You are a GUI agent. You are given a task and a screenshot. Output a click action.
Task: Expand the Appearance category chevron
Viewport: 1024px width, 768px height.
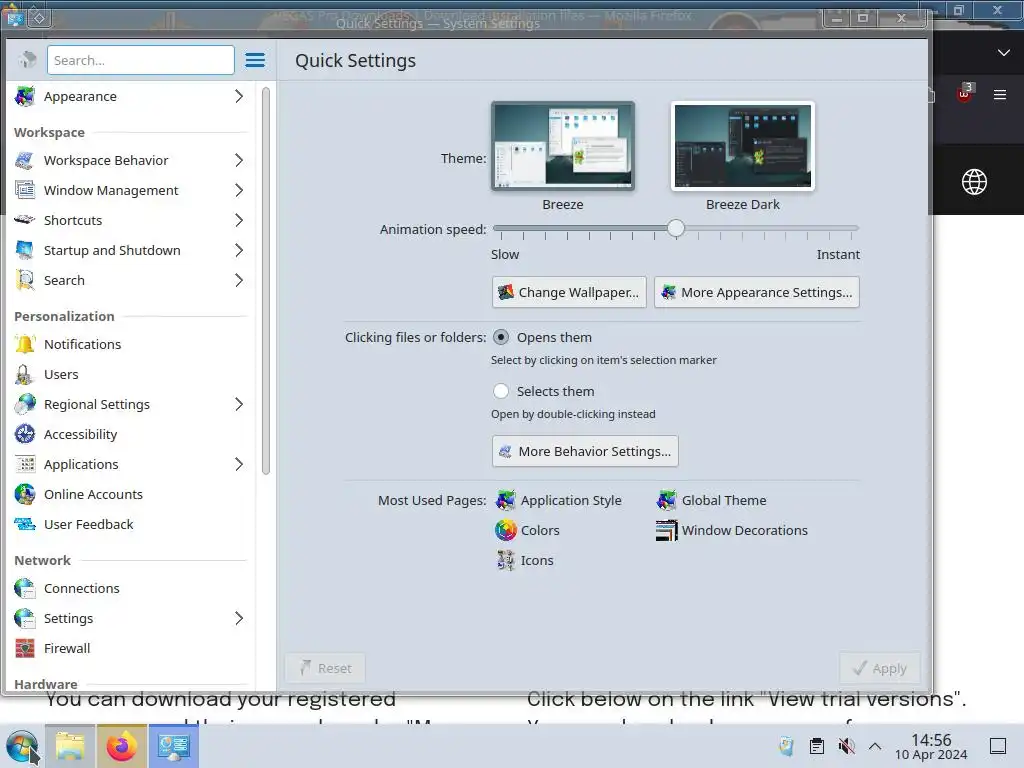239,97
